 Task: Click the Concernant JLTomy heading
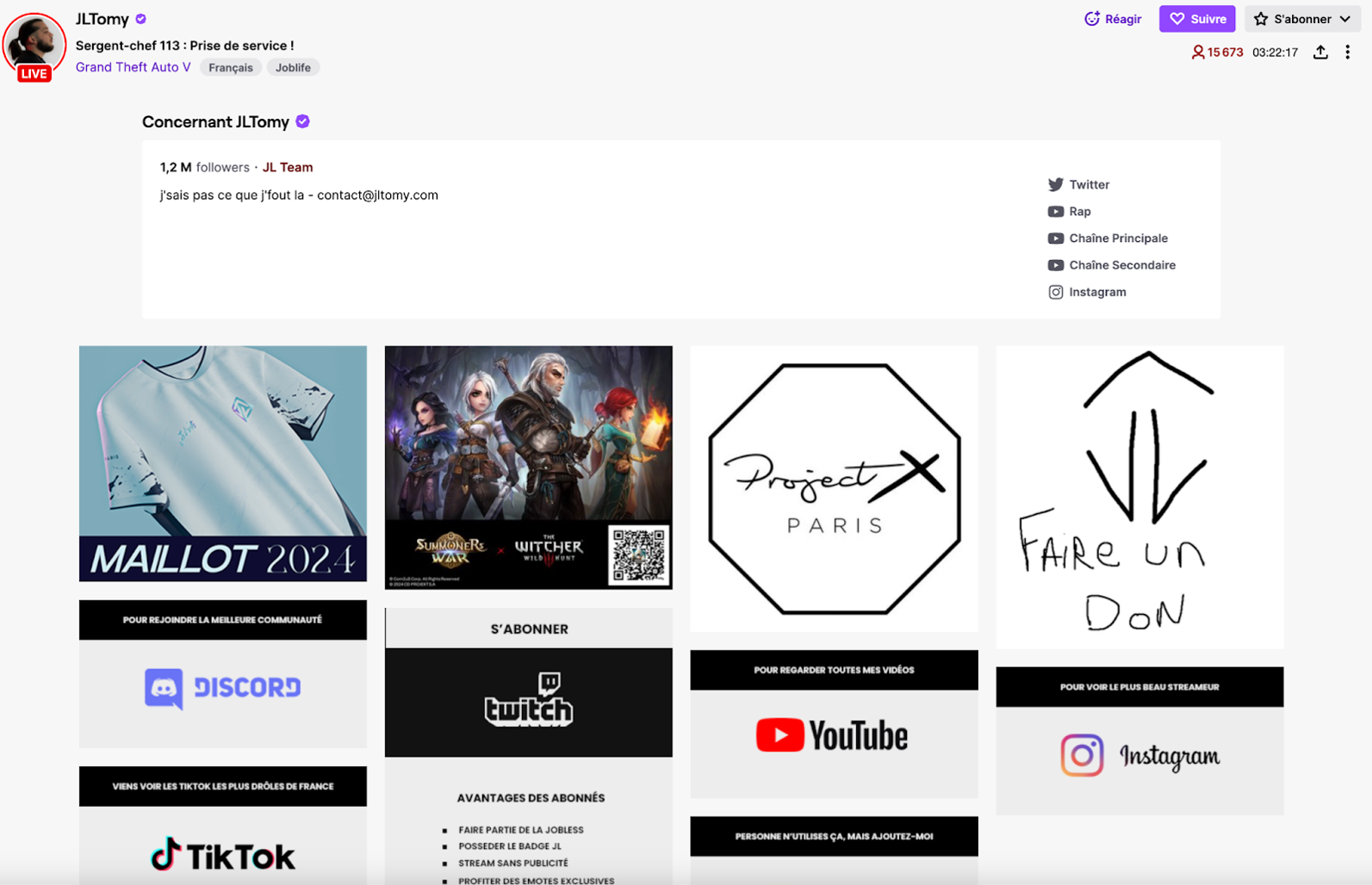[216, 122]
